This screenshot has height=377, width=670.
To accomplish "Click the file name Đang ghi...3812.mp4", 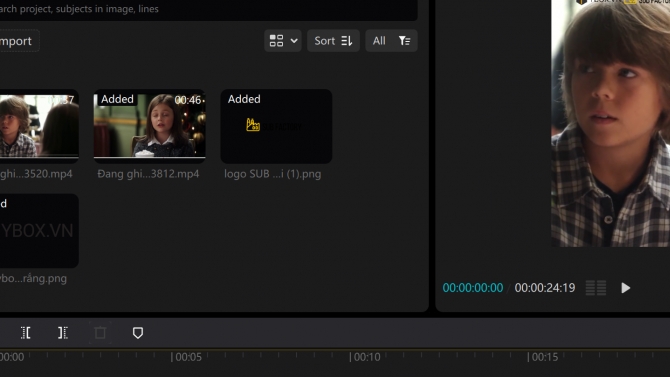I will (x=148, y=174).
